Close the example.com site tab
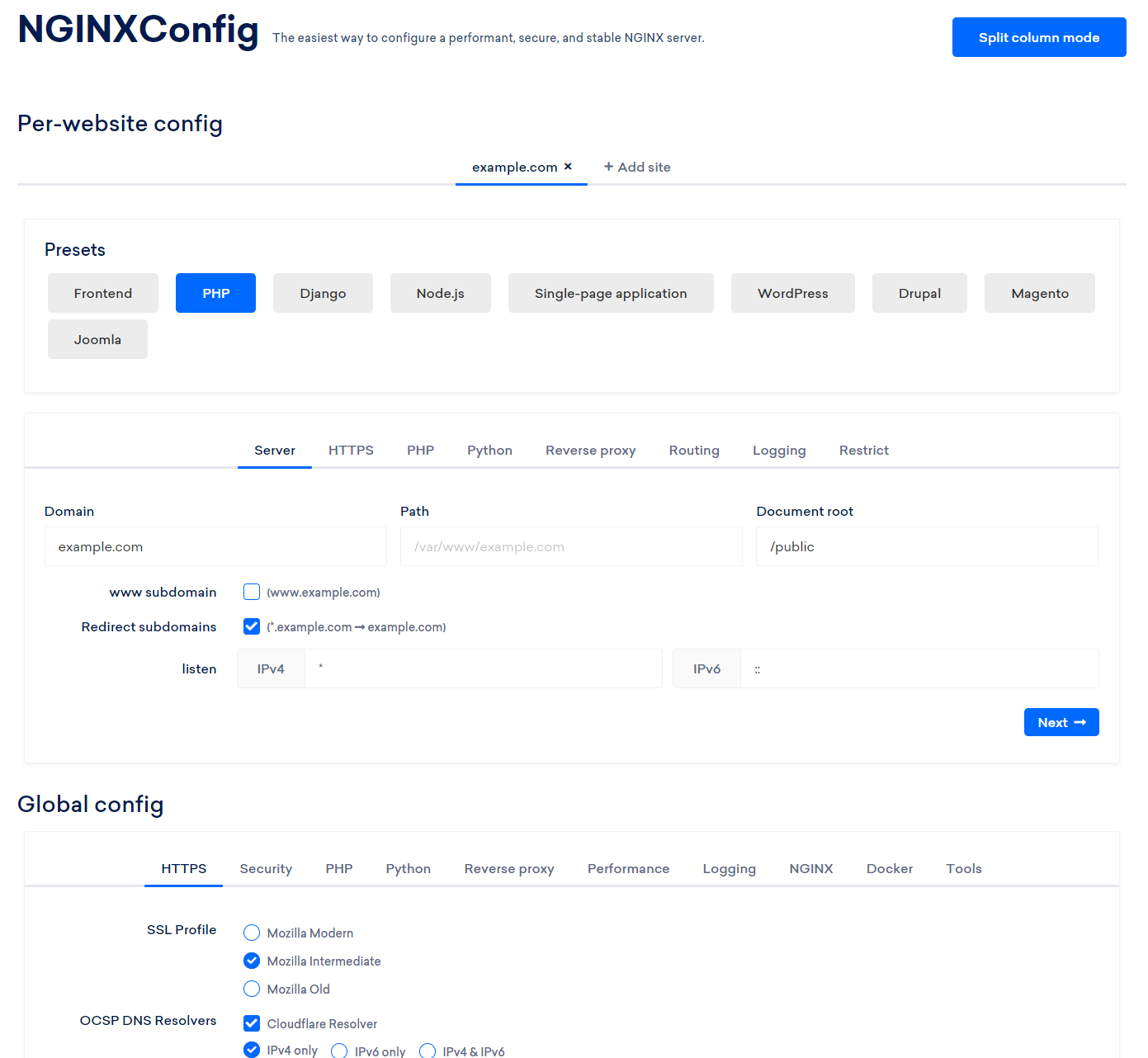 tap(568, 167)
